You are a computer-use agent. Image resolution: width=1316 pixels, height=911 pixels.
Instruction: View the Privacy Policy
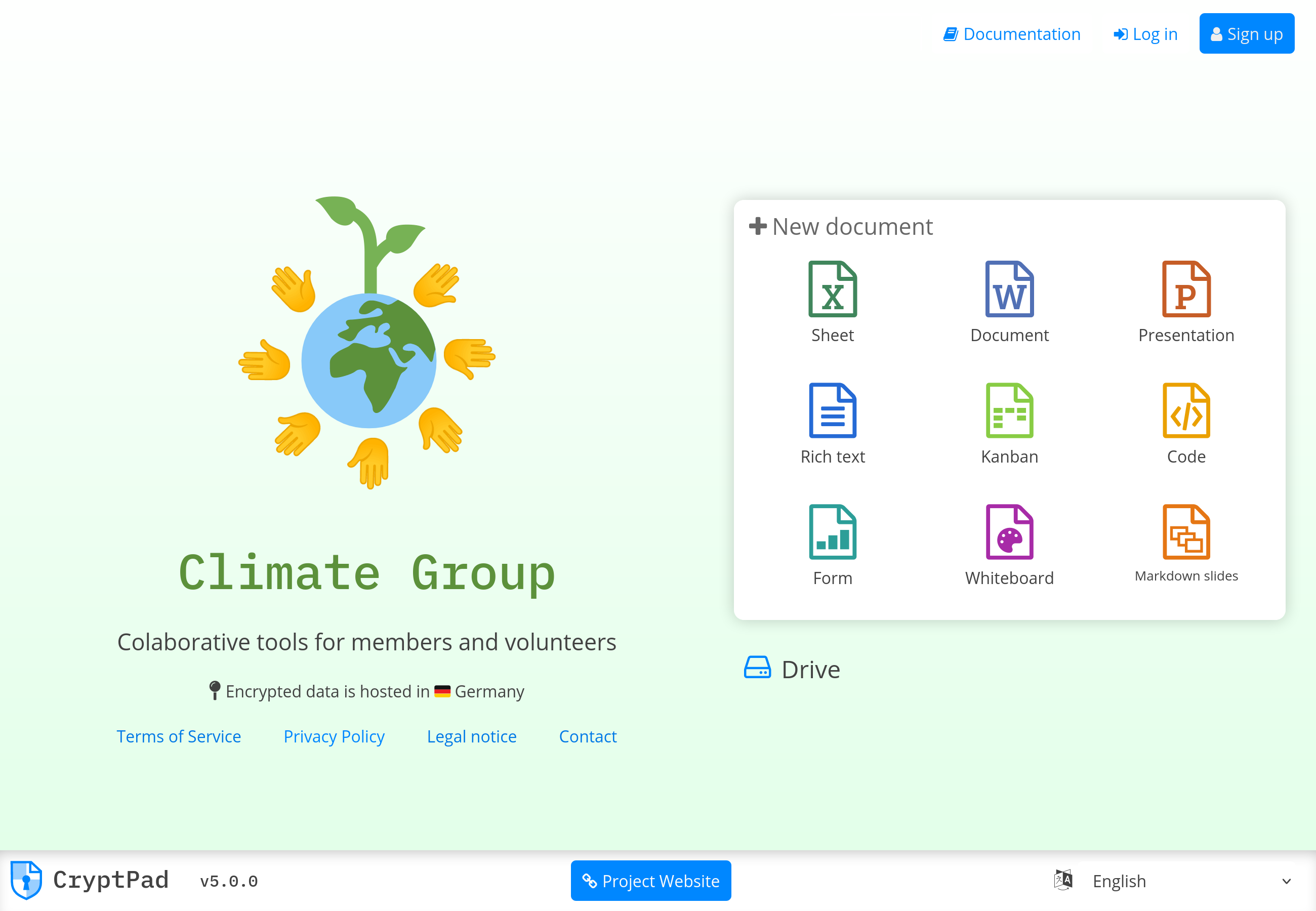tap(334, 736)
